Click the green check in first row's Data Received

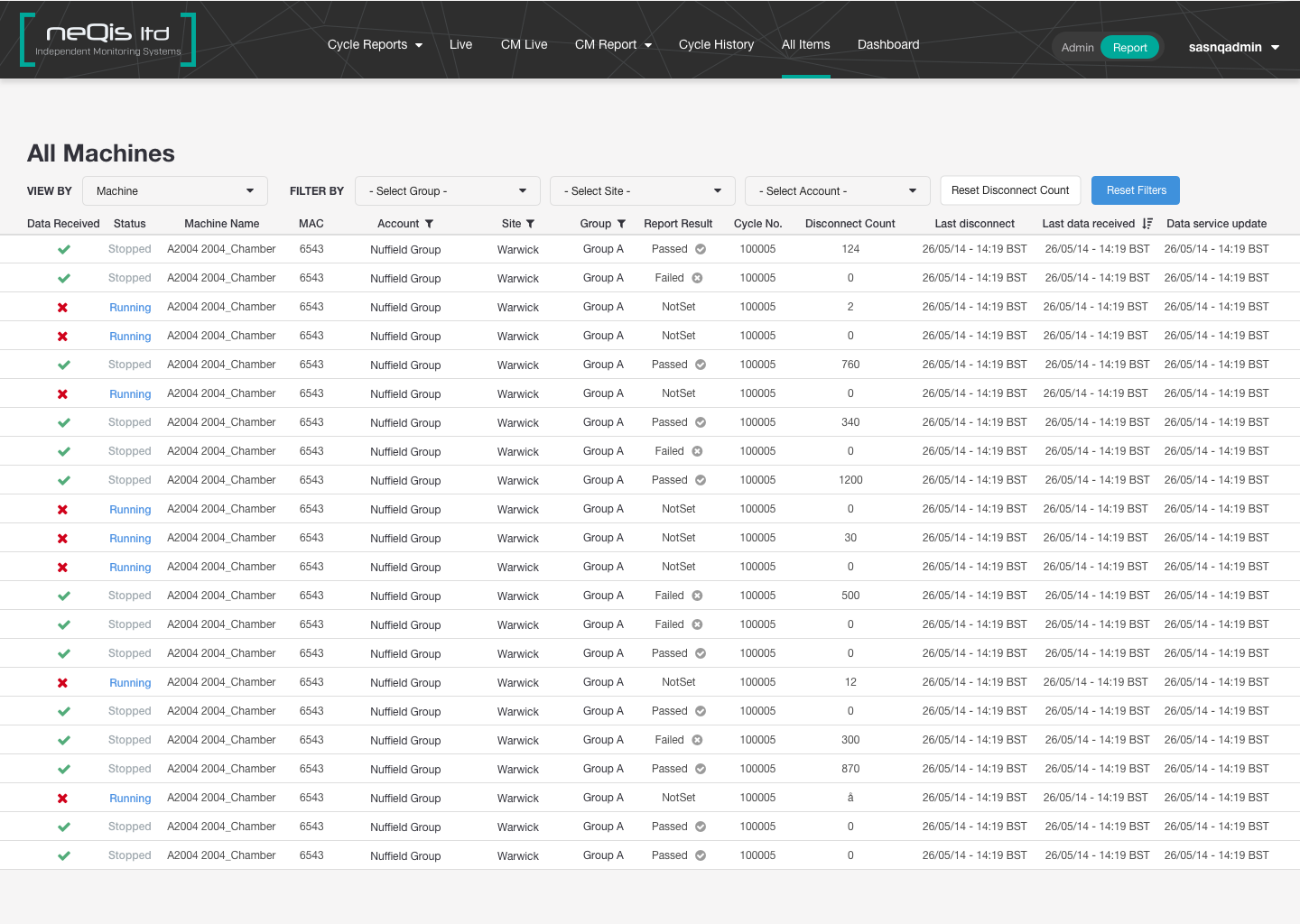tap(63, 249)
